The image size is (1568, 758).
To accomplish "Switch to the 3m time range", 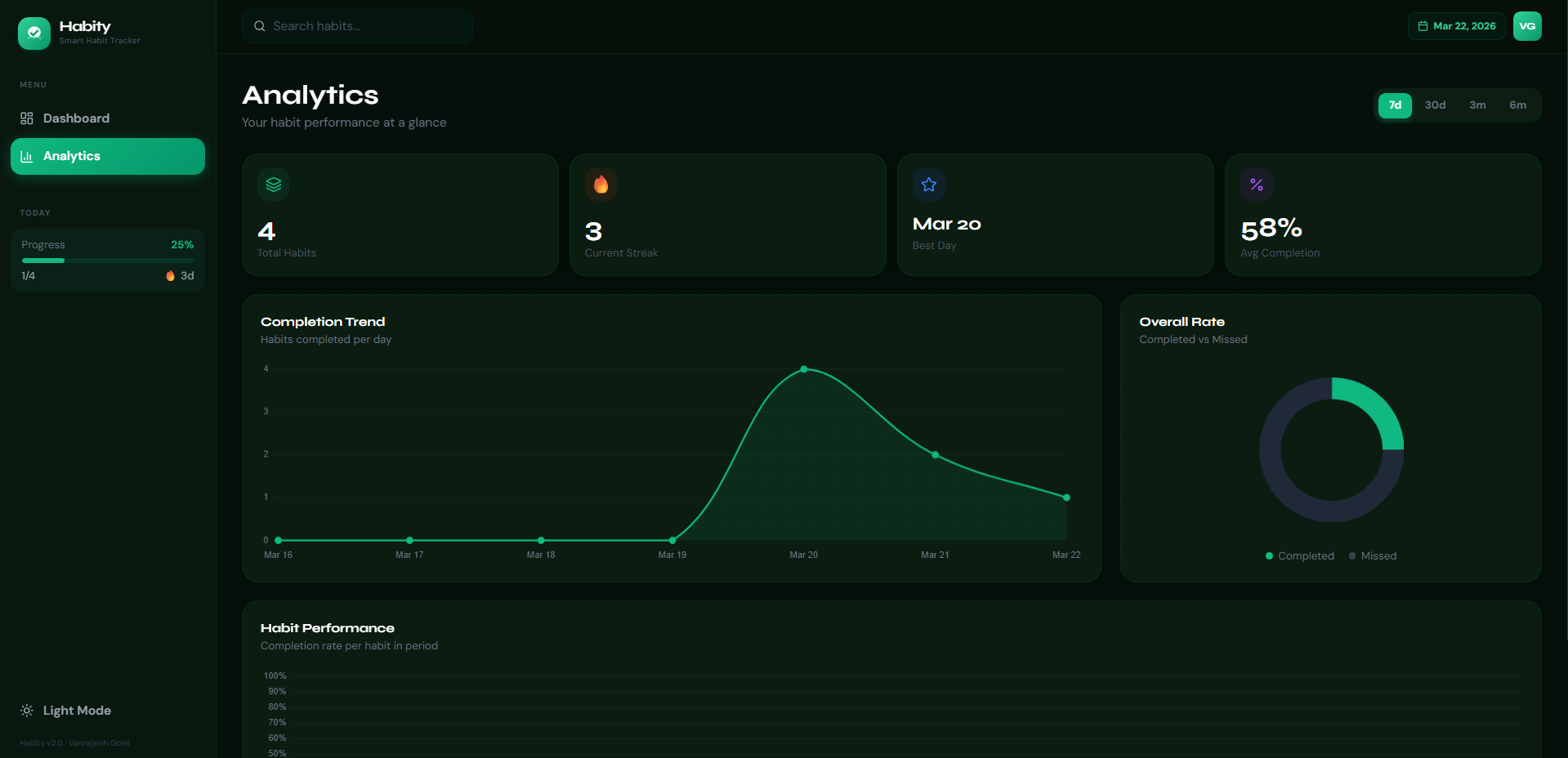I will coord(1477,105).
